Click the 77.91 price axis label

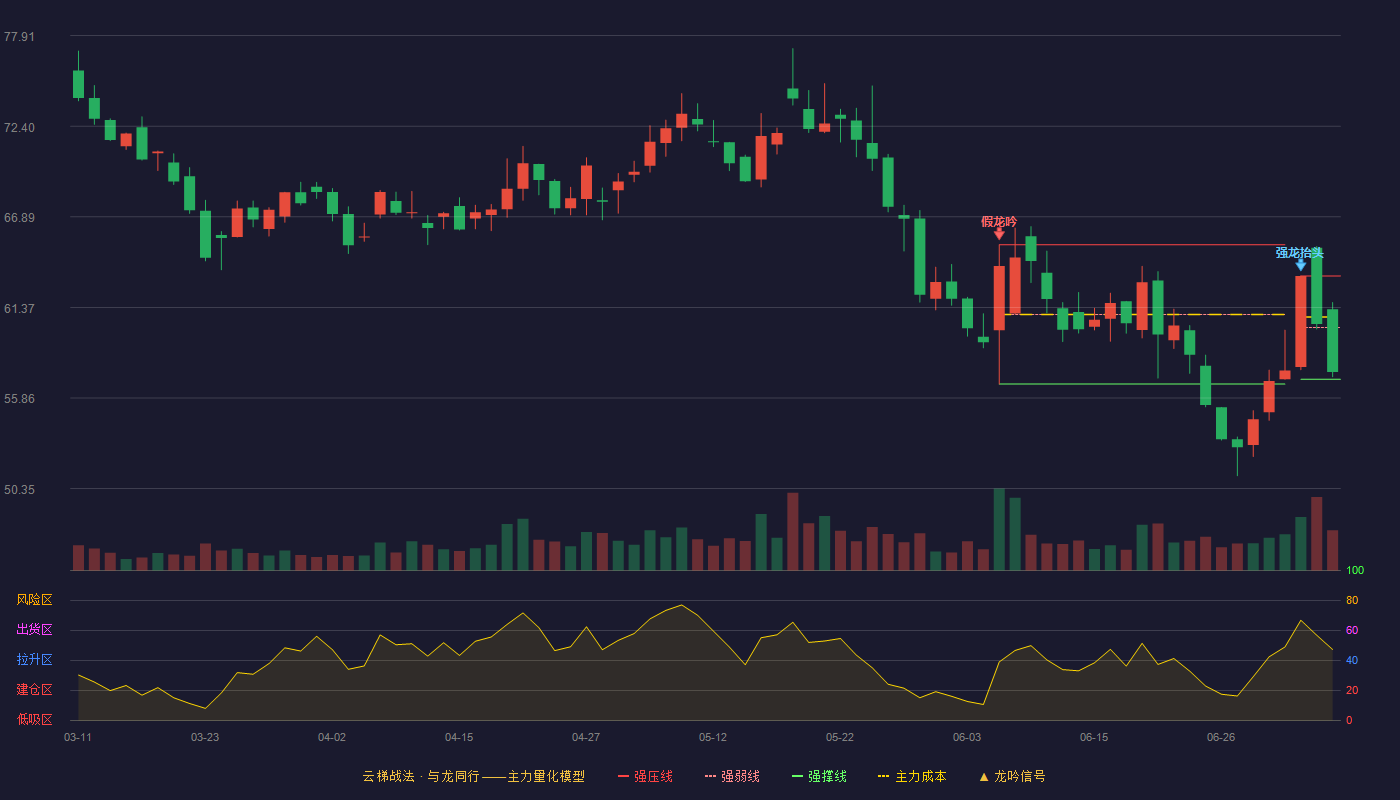(x=19, y=37)
